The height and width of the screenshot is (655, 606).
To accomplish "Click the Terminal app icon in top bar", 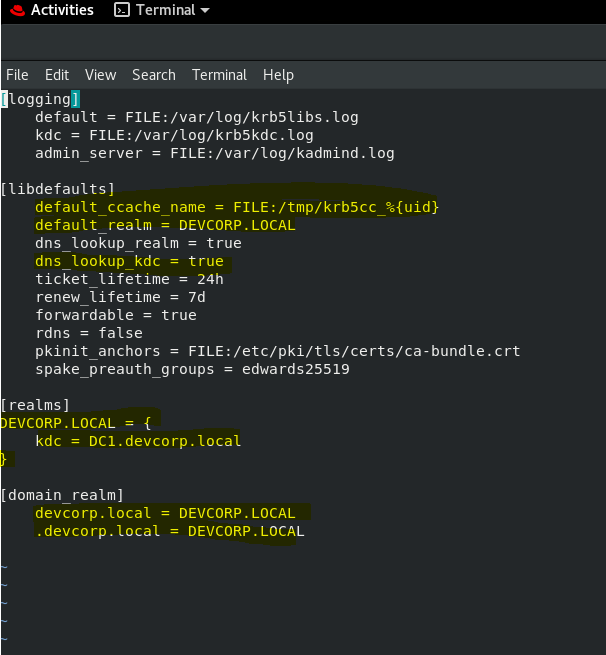I will [x=121, y=10].
